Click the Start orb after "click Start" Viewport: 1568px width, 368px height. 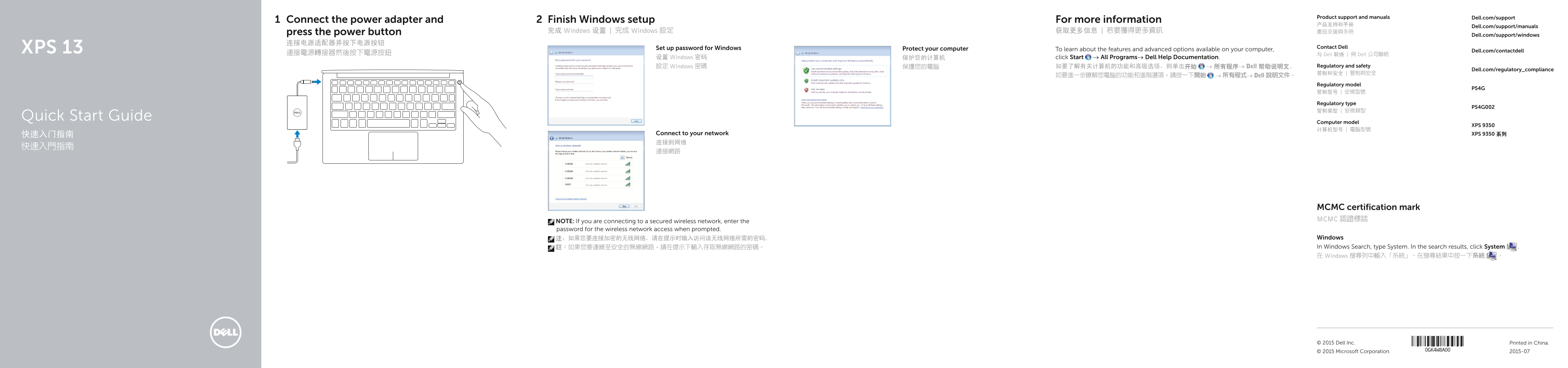(x=1088, y=57)
